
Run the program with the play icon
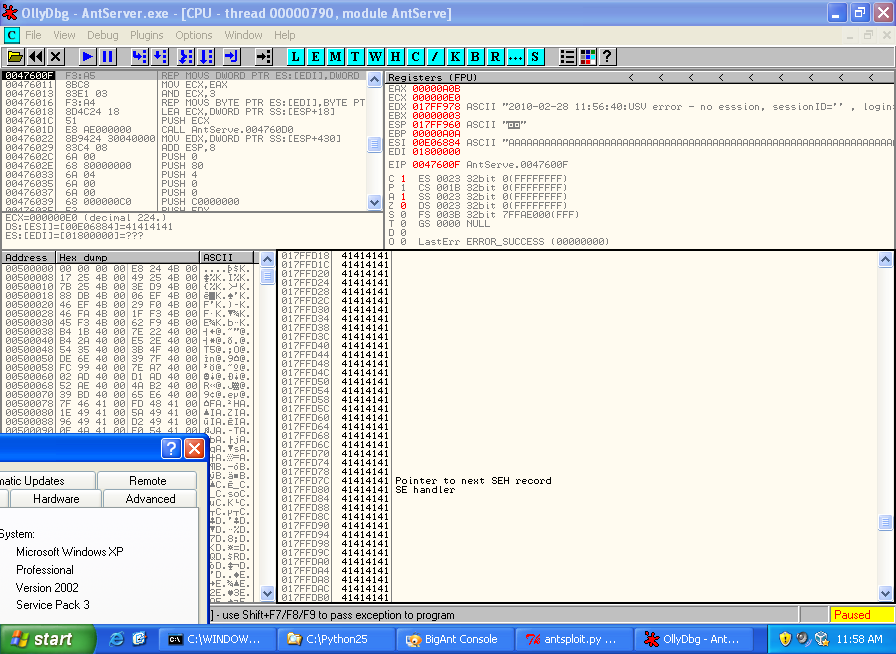pyautogui.click(x=87, y=57)
